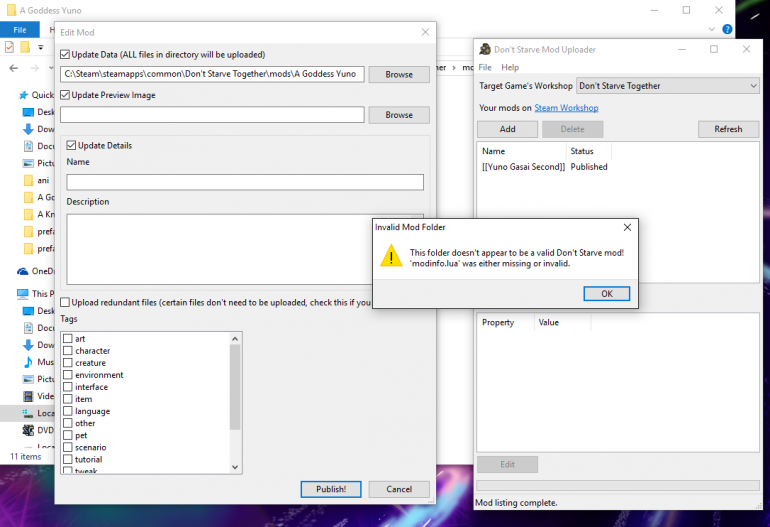Check the interface tag
This screenshot has width=770, height=527.
(68, 387)
